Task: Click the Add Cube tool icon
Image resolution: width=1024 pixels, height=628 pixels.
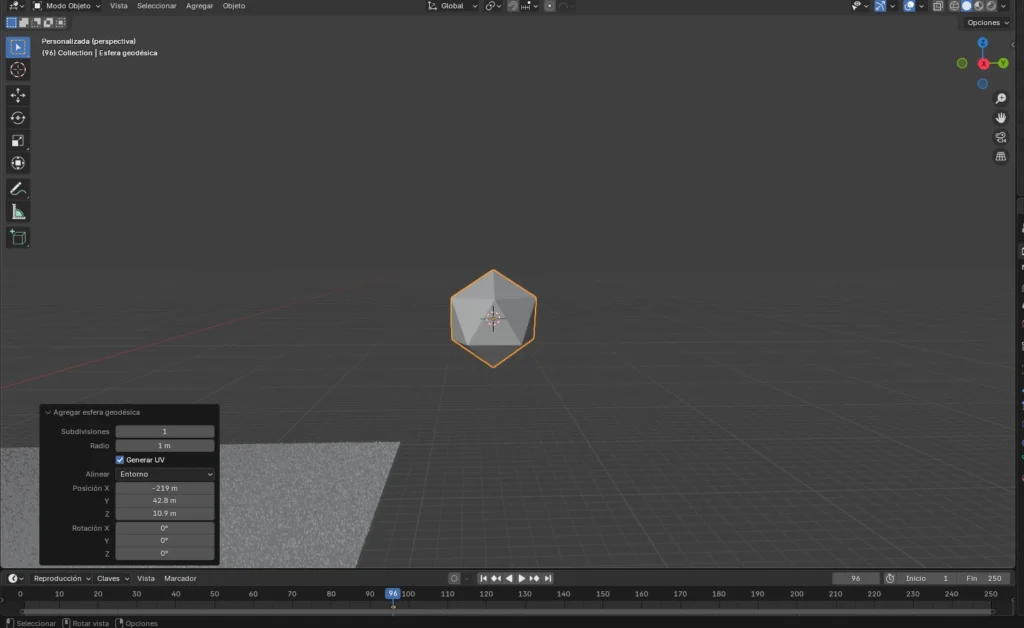Action: (x=18, y=237)
